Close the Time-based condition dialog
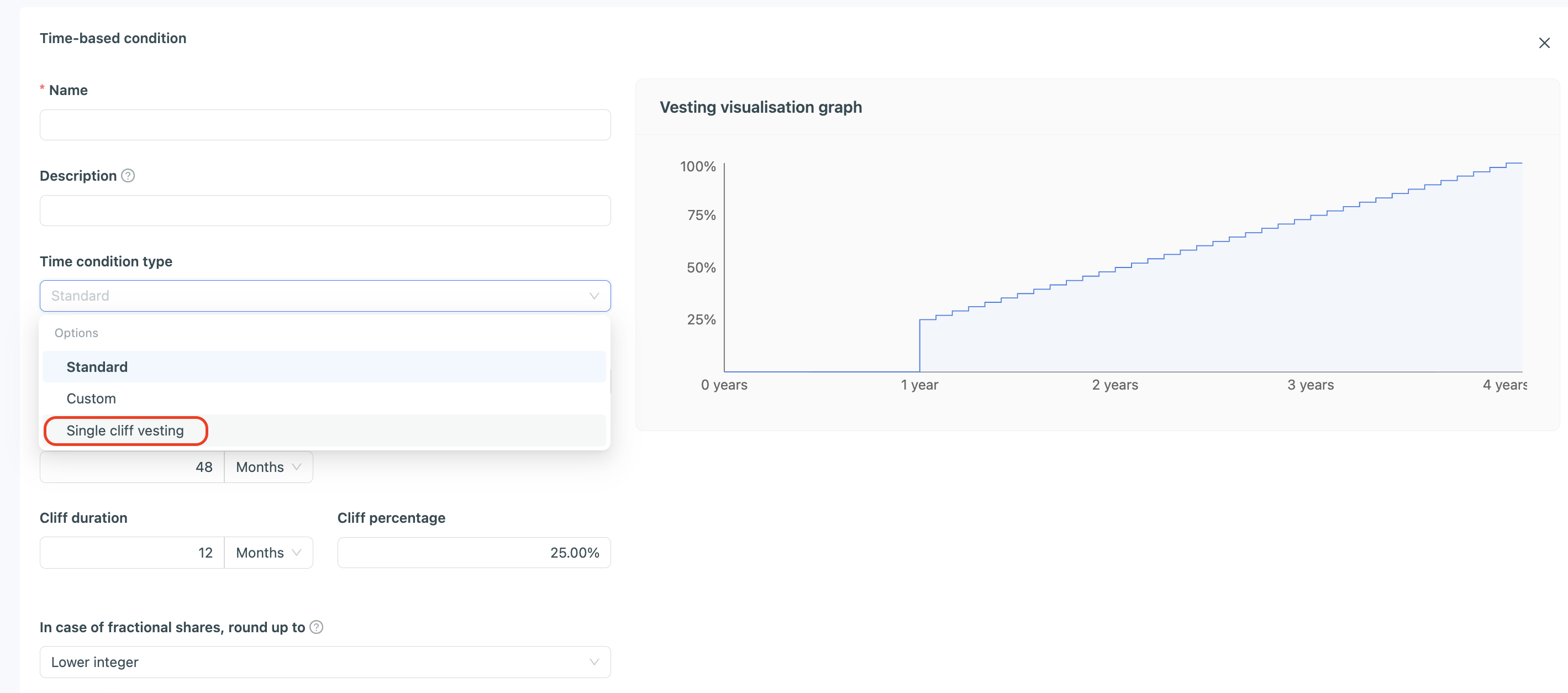Image resolution: width=1568 pixels, height=693 pixels. pyautogui.click(x=1544, y=43)
